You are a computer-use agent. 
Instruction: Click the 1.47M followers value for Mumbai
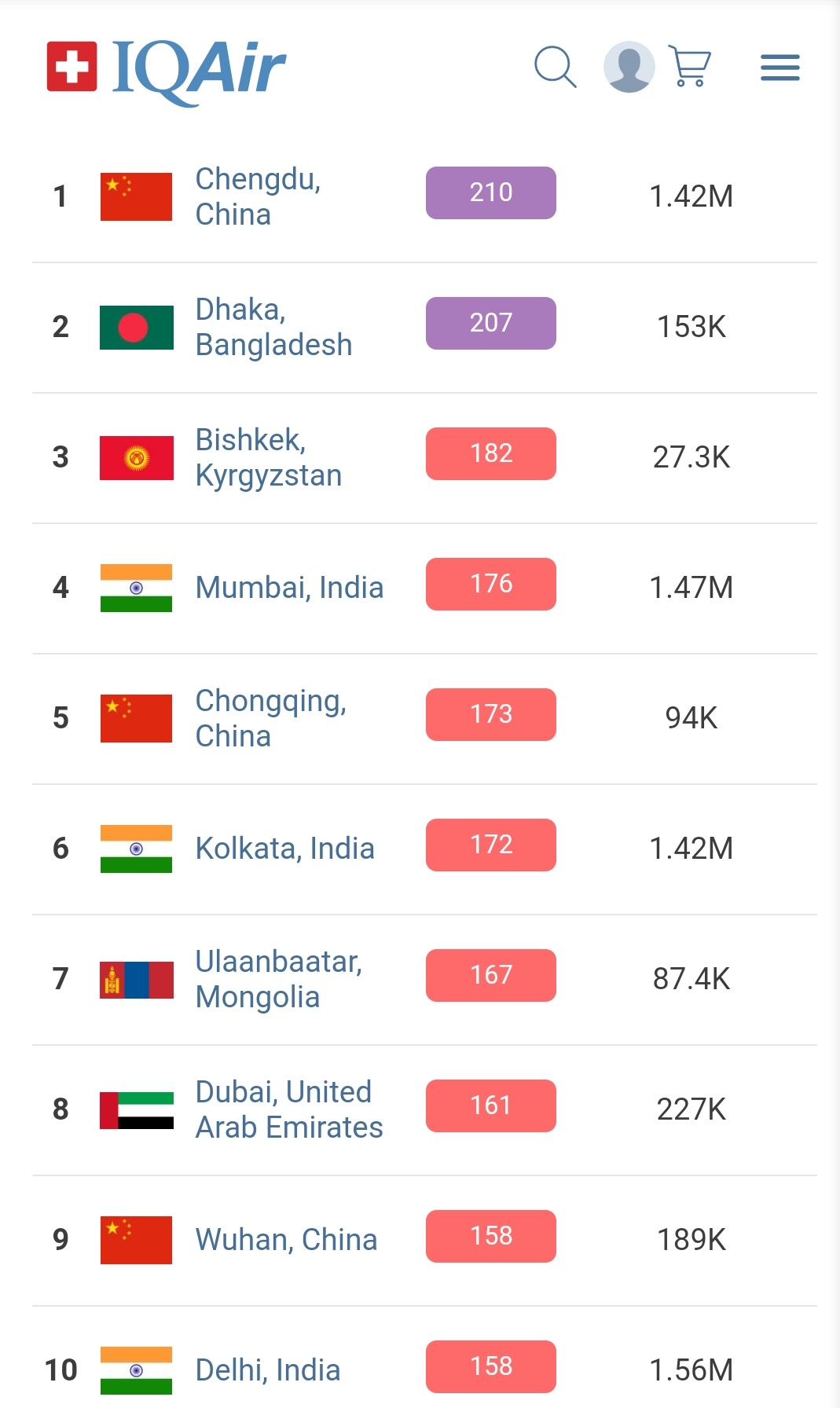pos(691,588)
